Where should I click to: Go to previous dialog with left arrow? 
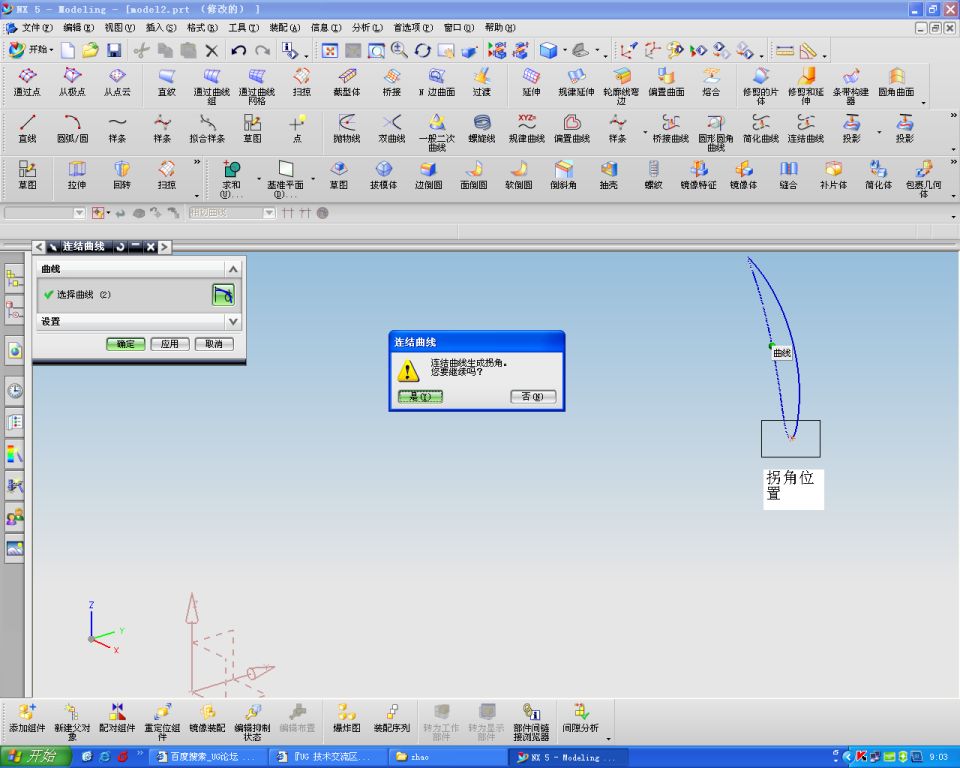39,247
